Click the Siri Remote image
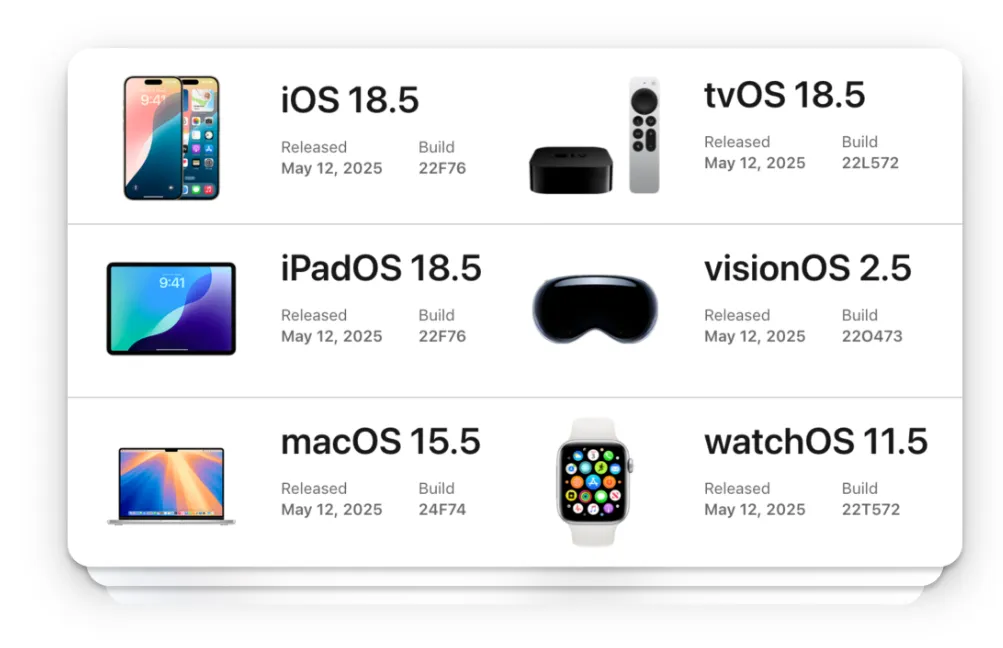This screenshot has height=648, width=1003. (x=644, y=135)
